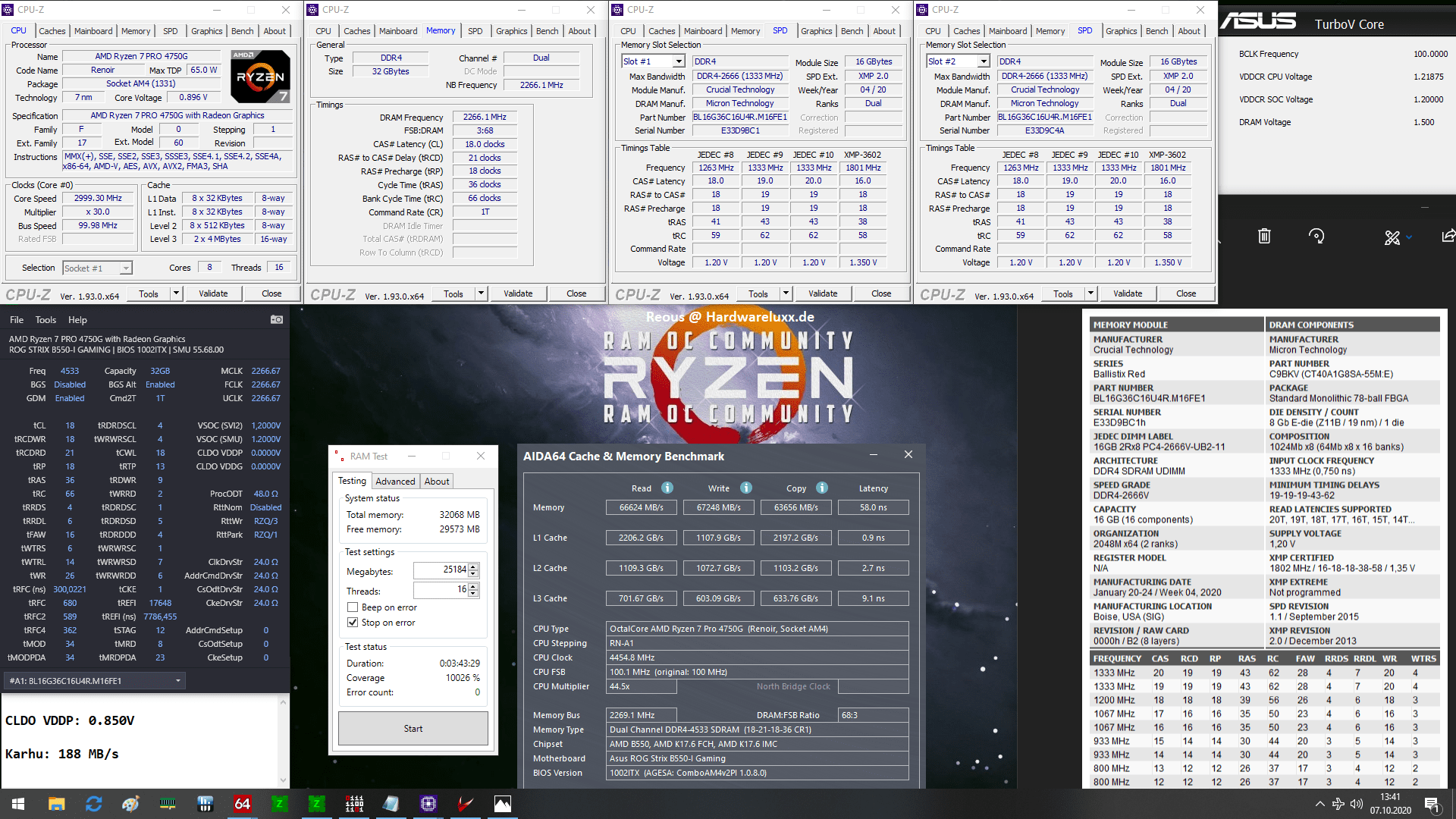
Task: Click scrollbar down arrow in notes pane
Action: [x=284, y=780]
